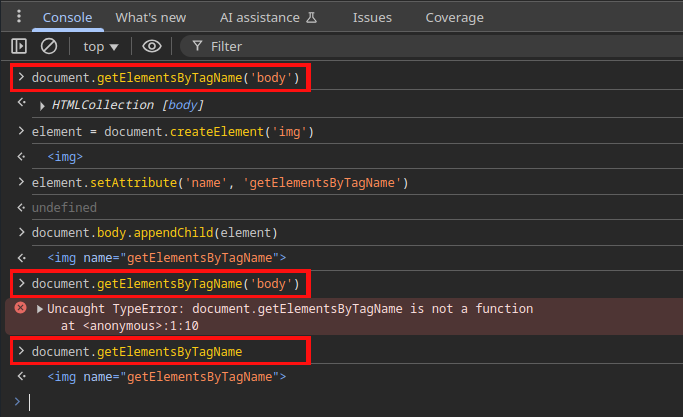Click the <img> element output result
This screenshot has height=417, width=683.
click(x=65, y=157)
